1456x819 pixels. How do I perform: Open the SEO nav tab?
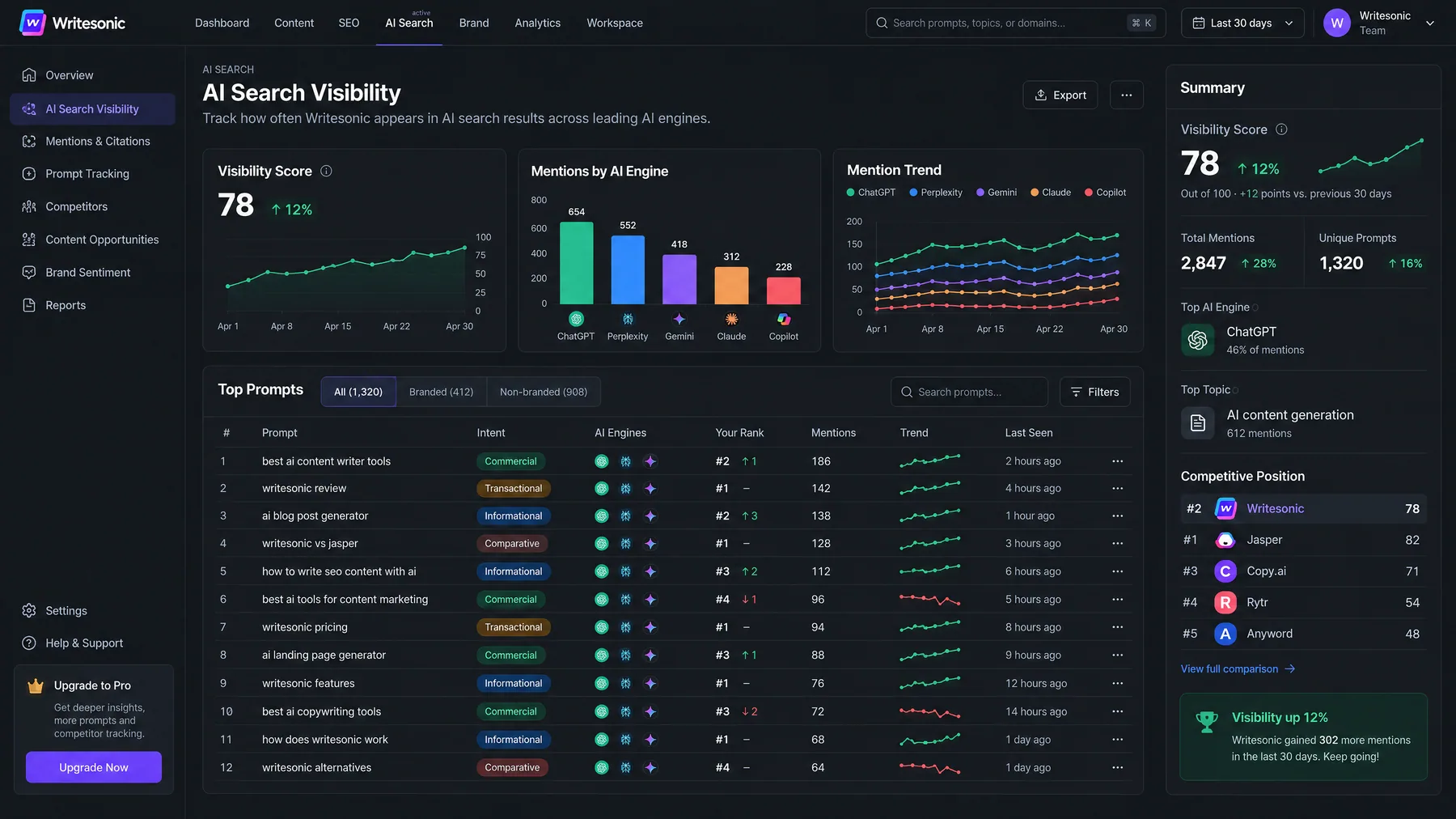pyautogui.click(x=349, y=23)
